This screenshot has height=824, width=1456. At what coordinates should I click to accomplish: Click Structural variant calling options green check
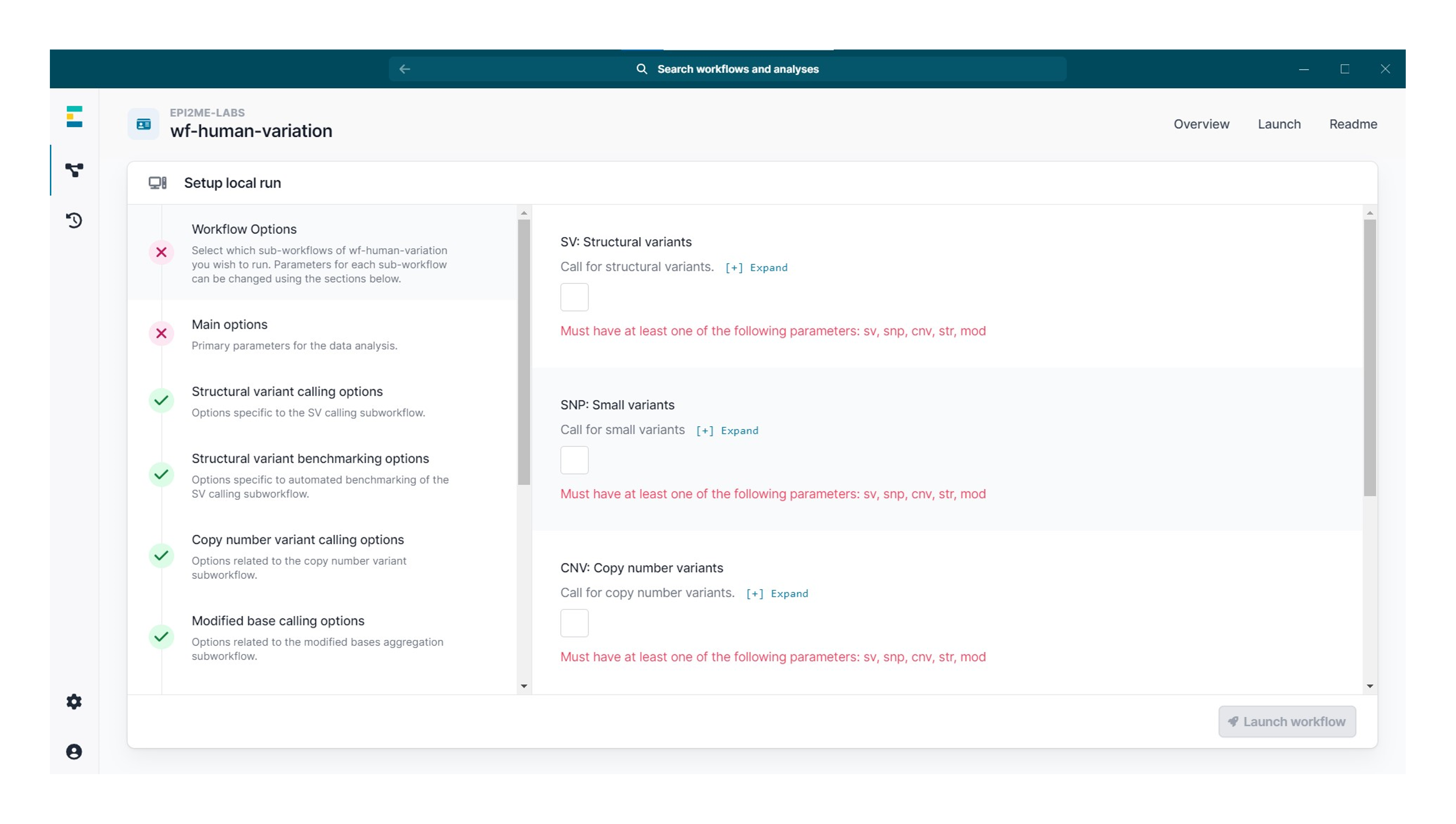tap(161, 401)
